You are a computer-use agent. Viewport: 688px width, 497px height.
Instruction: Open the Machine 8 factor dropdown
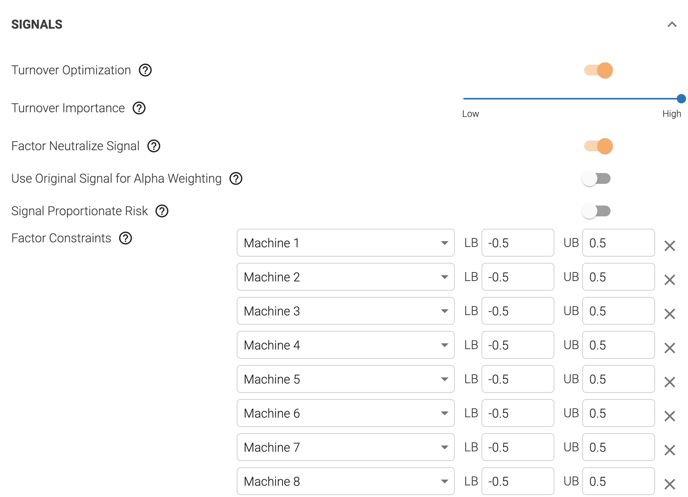pyautogui.click(x=346, y=481)
